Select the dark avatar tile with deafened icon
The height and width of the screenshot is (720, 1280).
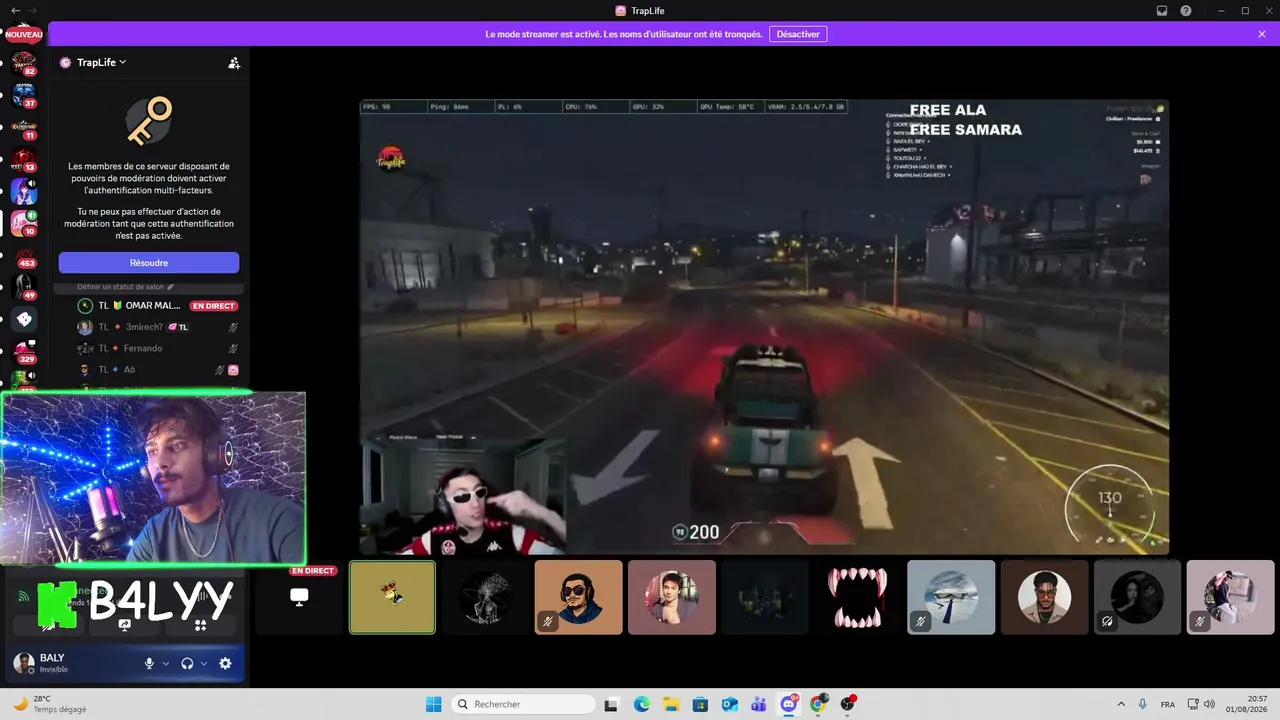click(1137, 597)
